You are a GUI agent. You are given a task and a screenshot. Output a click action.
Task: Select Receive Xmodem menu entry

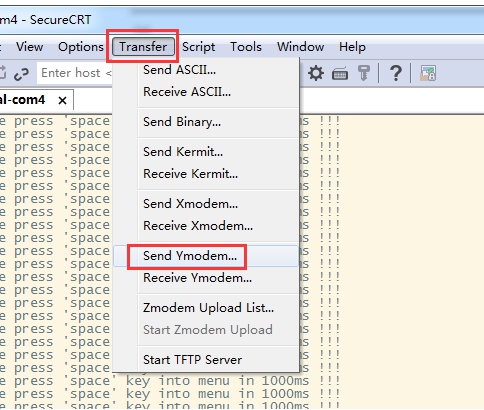(206, 226)
